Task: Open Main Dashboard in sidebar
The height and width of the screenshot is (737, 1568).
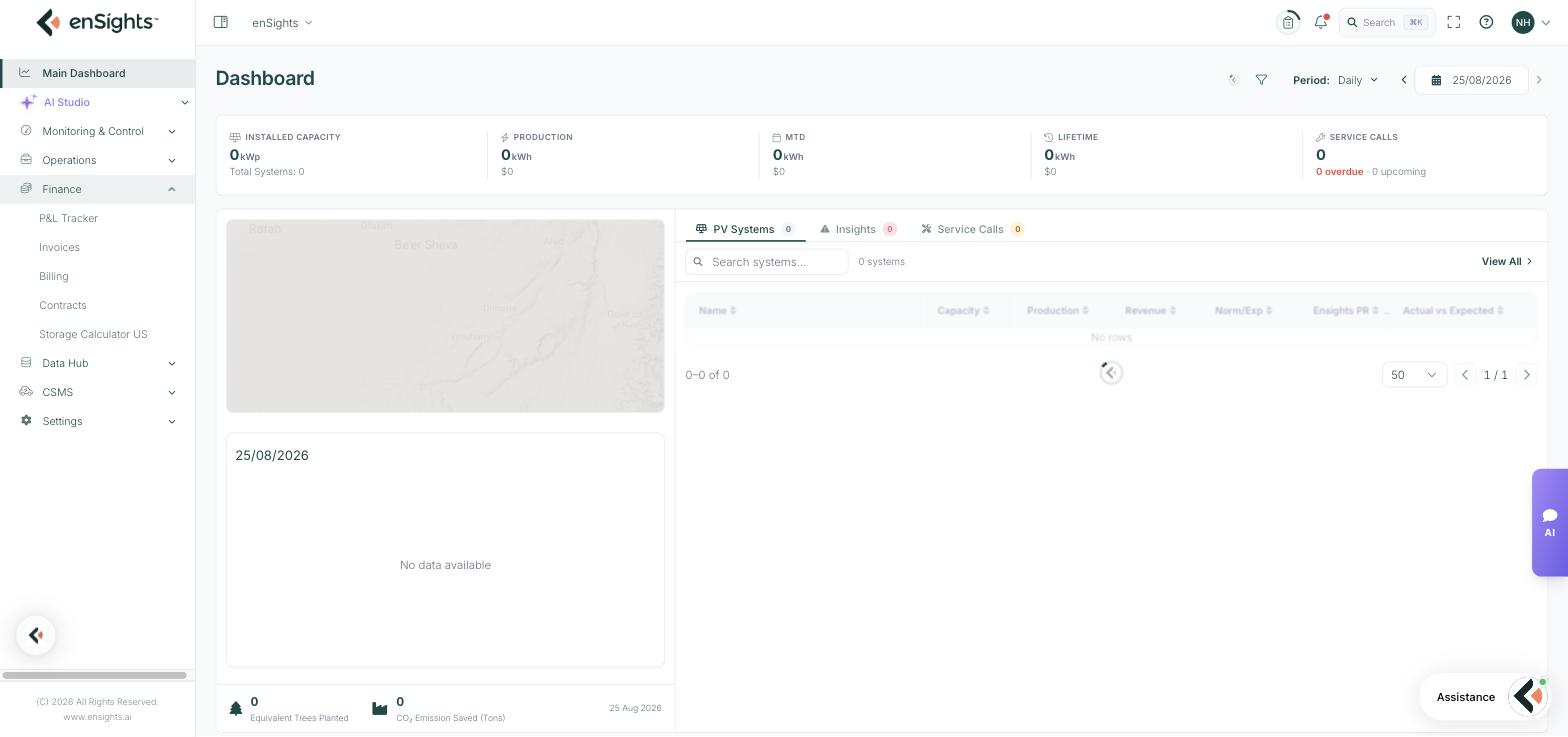Action: (x=97, y=73)
